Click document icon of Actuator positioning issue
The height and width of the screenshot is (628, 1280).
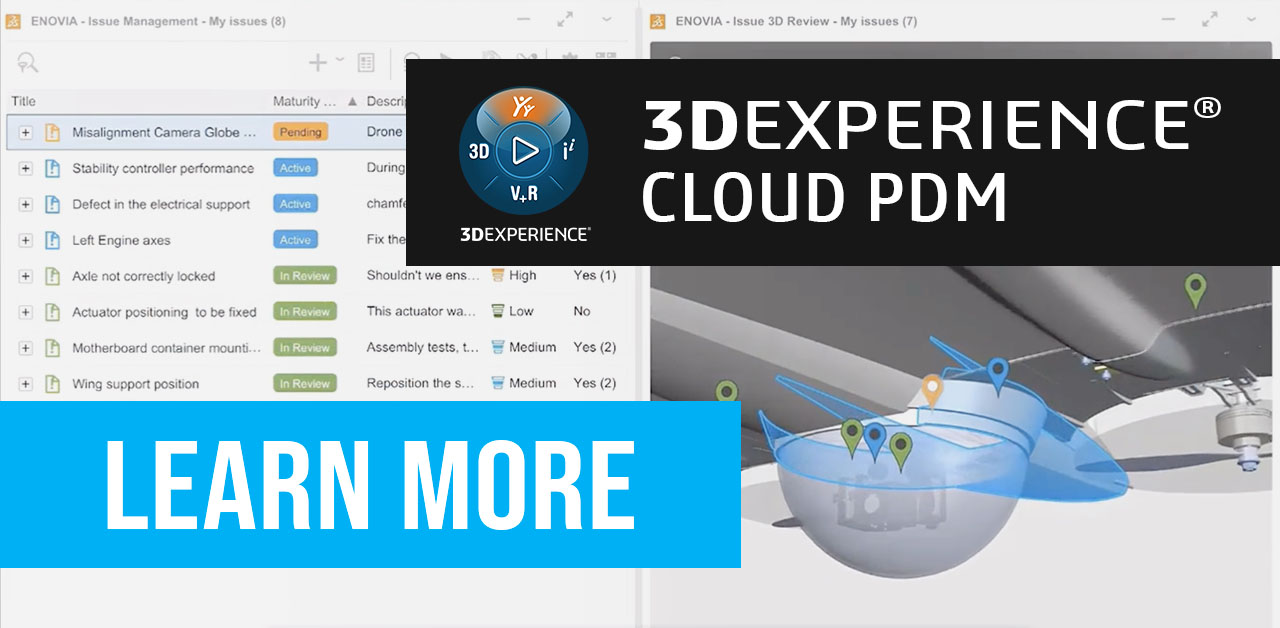(x=53, y=312)
